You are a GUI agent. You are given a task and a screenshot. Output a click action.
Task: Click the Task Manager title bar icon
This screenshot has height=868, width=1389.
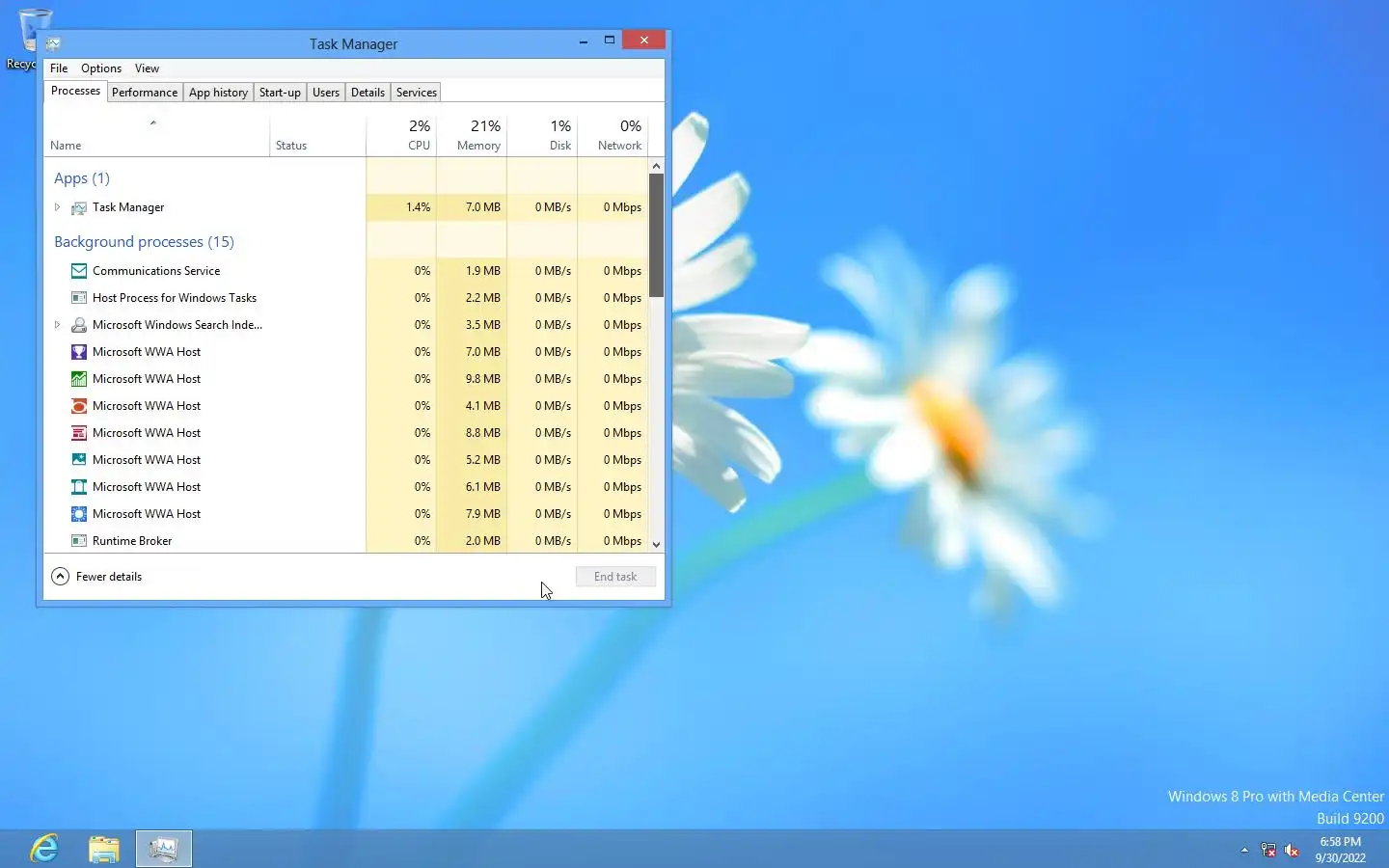pyautogui.click(x=53, y=43)
